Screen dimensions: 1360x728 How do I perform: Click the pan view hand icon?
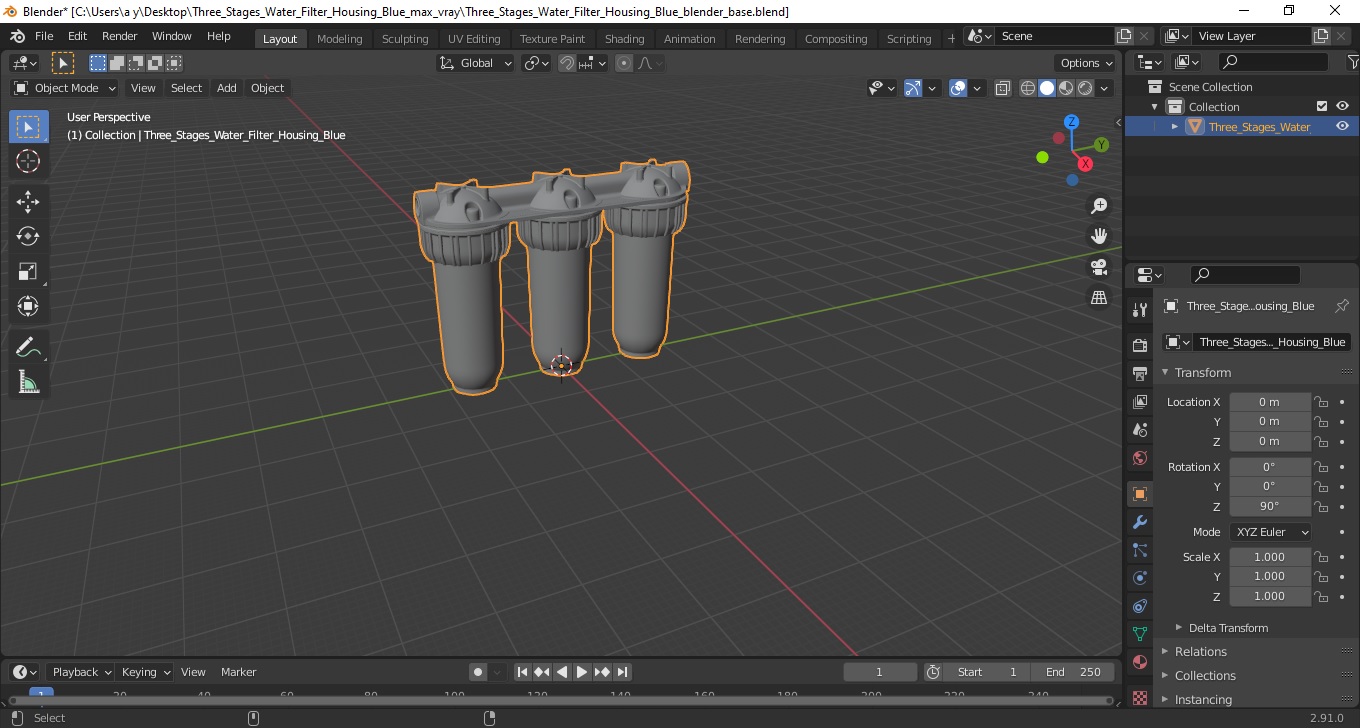tap(1099, 236)
